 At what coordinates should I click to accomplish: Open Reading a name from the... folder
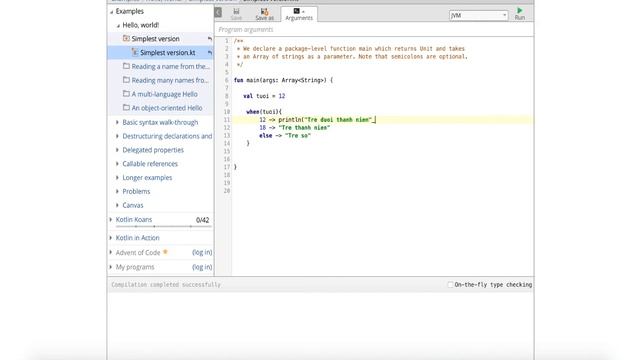[x=170, y=67]
